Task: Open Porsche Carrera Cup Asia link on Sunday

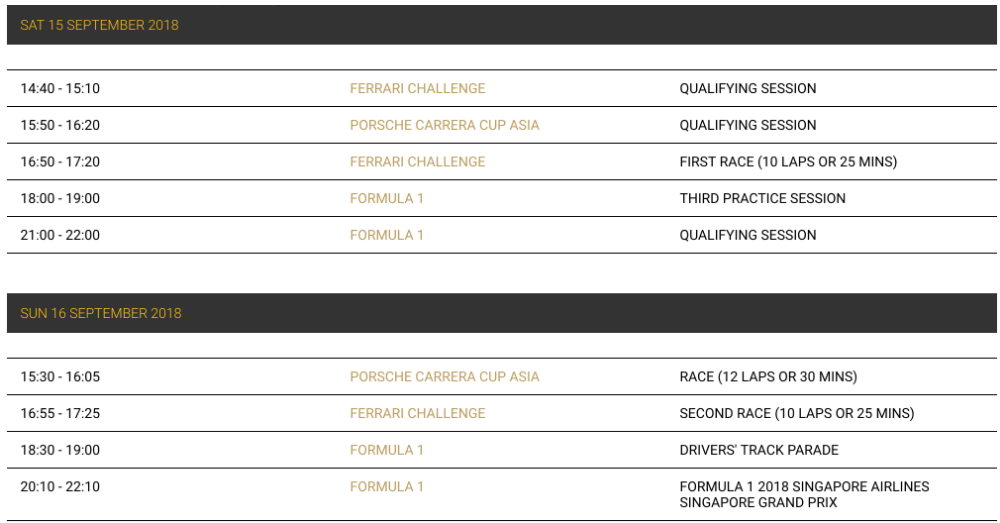Action: [445, 376]
